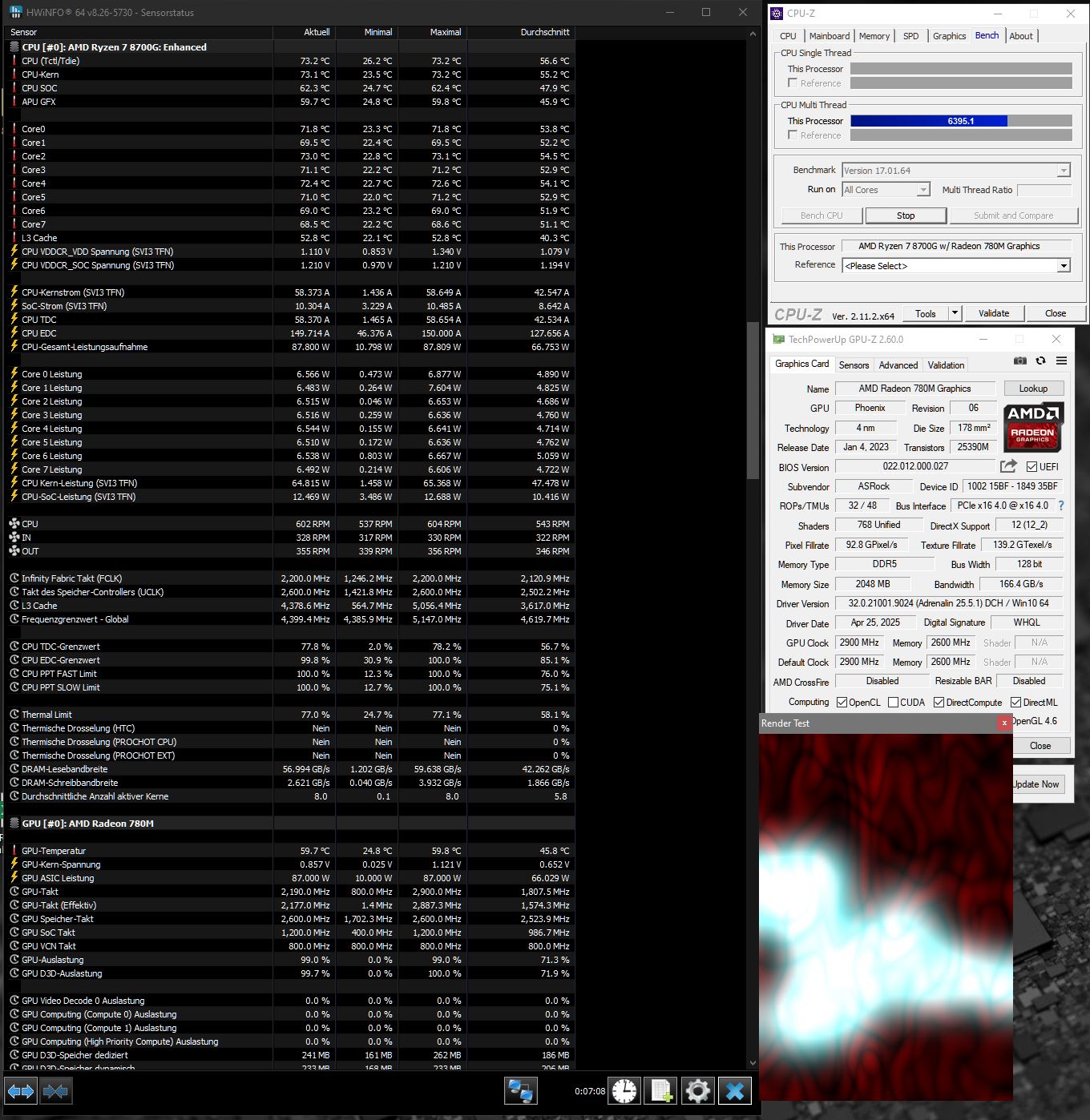Click the Maximal column header in HWiNFO

coord(433,32)
